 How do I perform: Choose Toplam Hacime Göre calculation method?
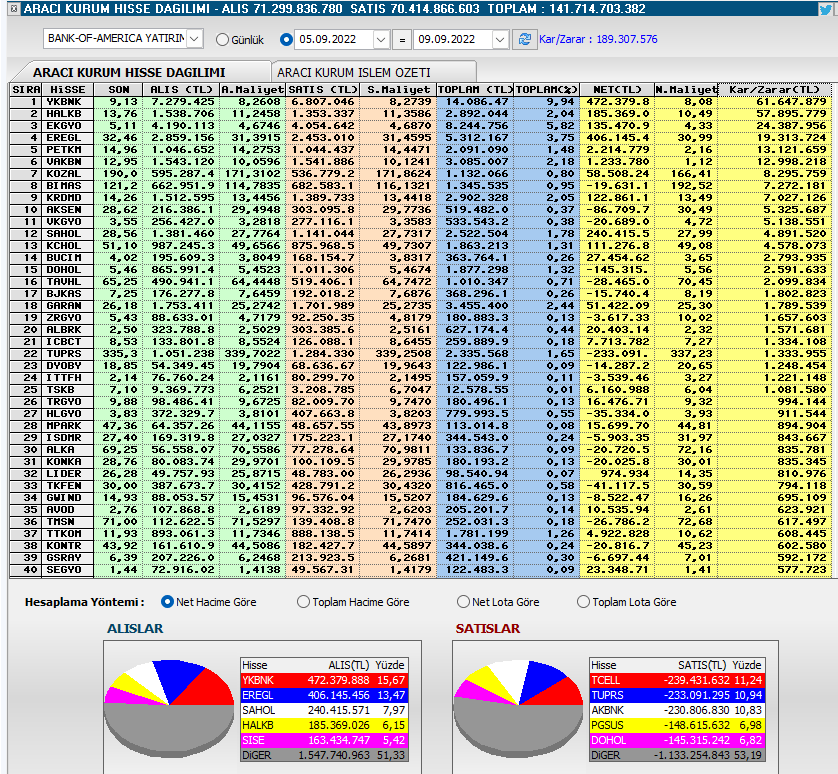click(x=303, y=602)
